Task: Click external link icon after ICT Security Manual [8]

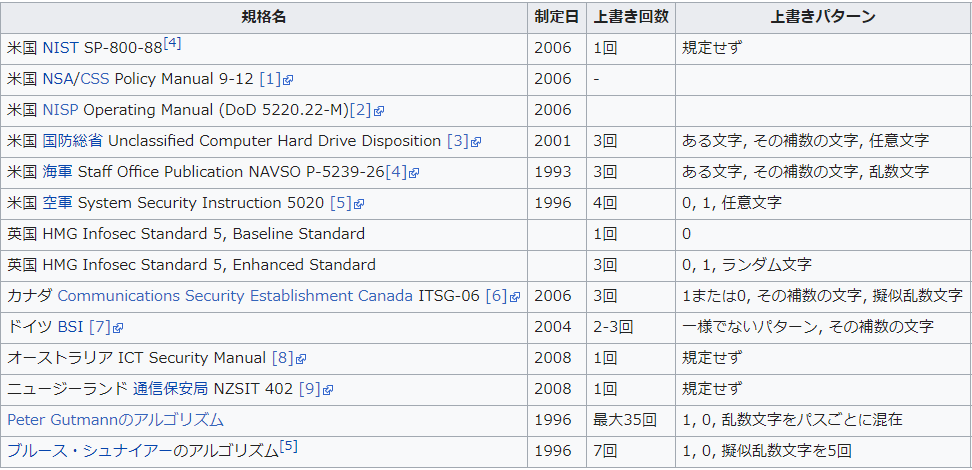Action: (301, 358)
